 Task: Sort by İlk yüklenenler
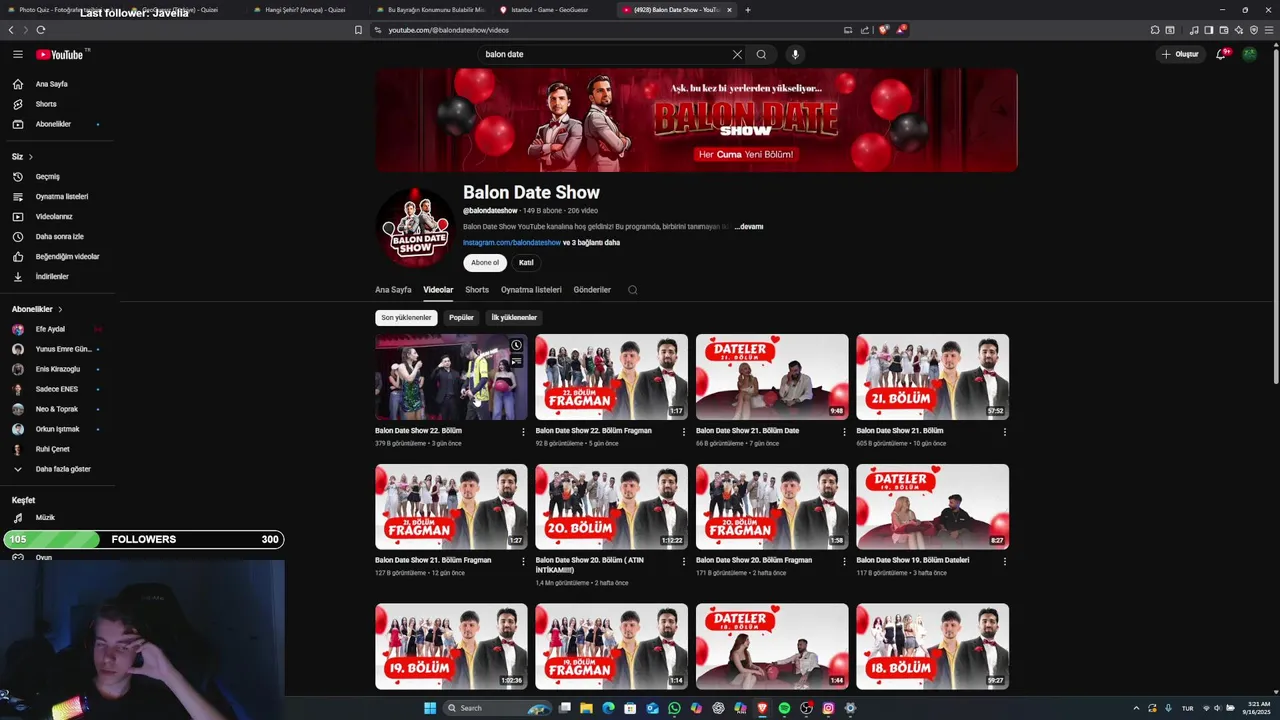coord(514,318)
